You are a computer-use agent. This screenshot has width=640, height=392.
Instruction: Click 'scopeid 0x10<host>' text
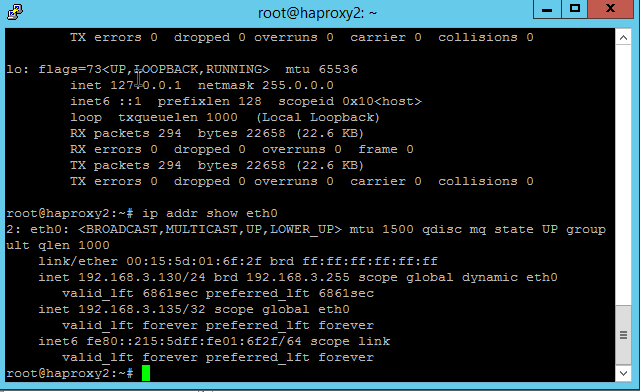pyautogui.click(x=350, y=101)
